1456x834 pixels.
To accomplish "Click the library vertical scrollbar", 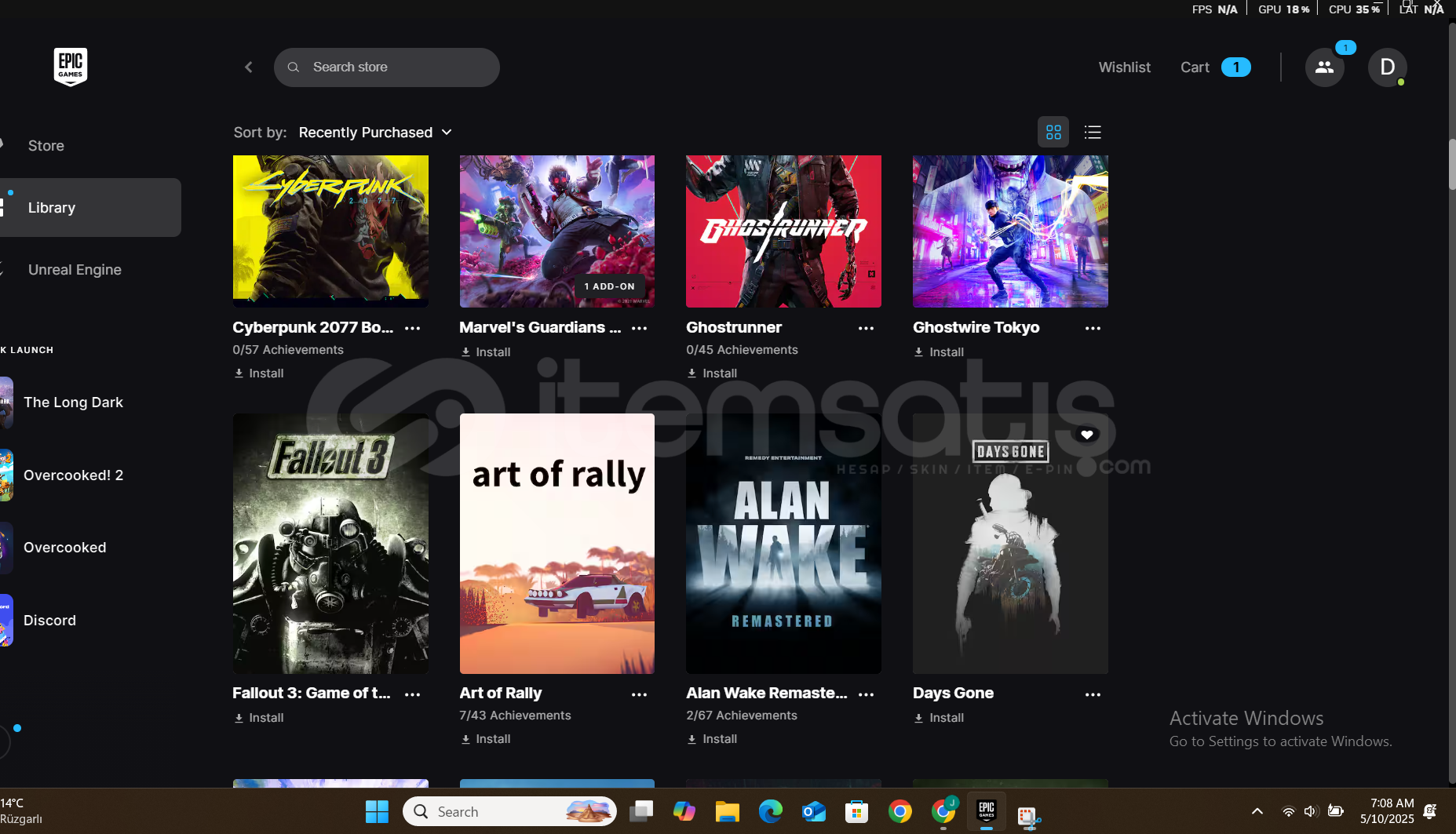I will (1452, 165).
